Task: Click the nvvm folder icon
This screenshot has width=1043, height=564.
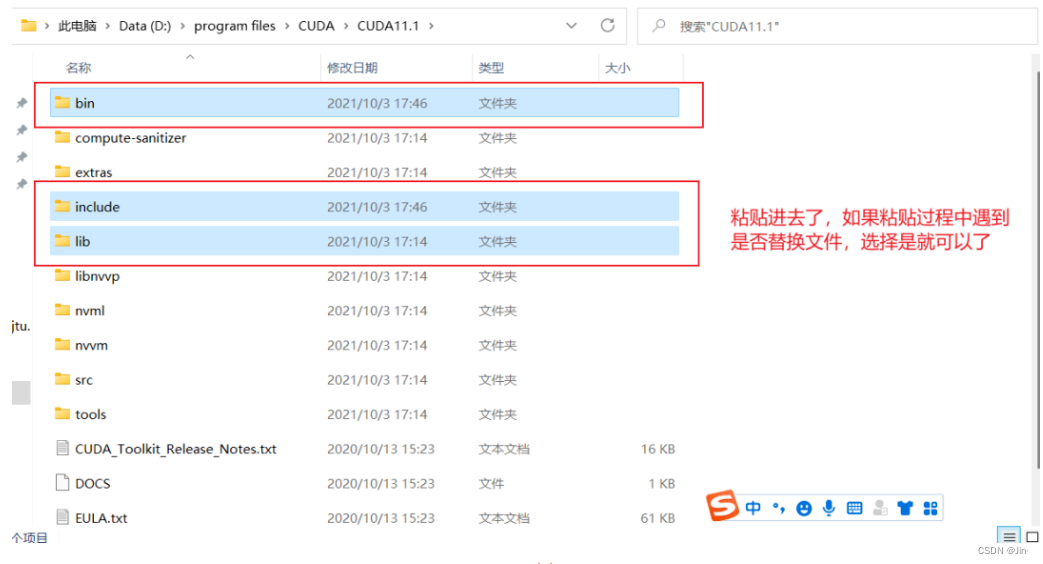Action: tap(63, 345)
